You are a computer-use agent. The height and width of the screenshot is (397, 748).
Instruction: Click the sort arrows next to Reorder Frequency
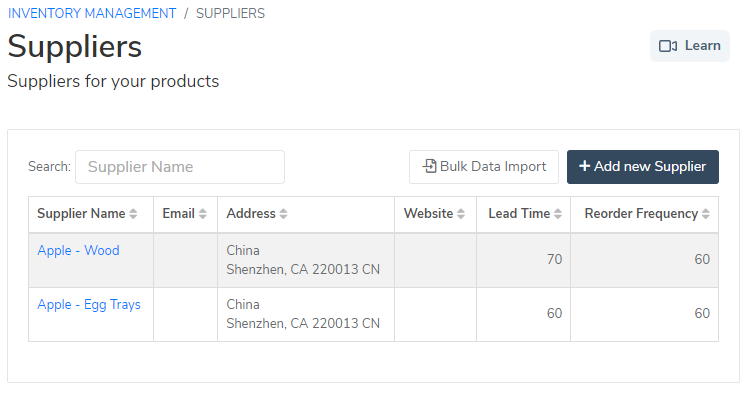(x=706, y=214)
